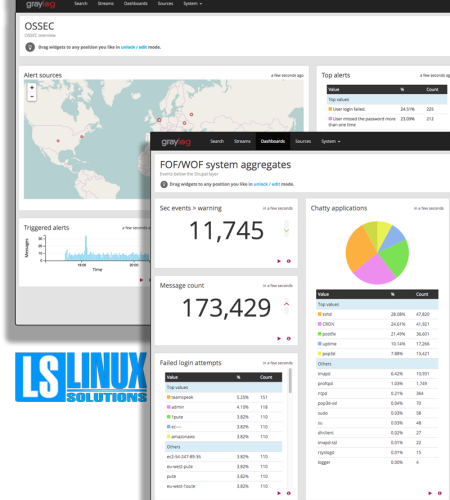Click the scrollbar in Failed login attempts widget
The width and height of the screenshot is (450, 500).
290,381
